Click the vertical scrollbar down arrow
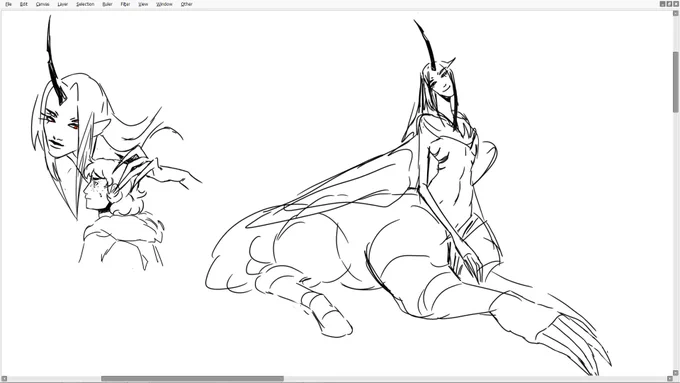 point(676,373)
